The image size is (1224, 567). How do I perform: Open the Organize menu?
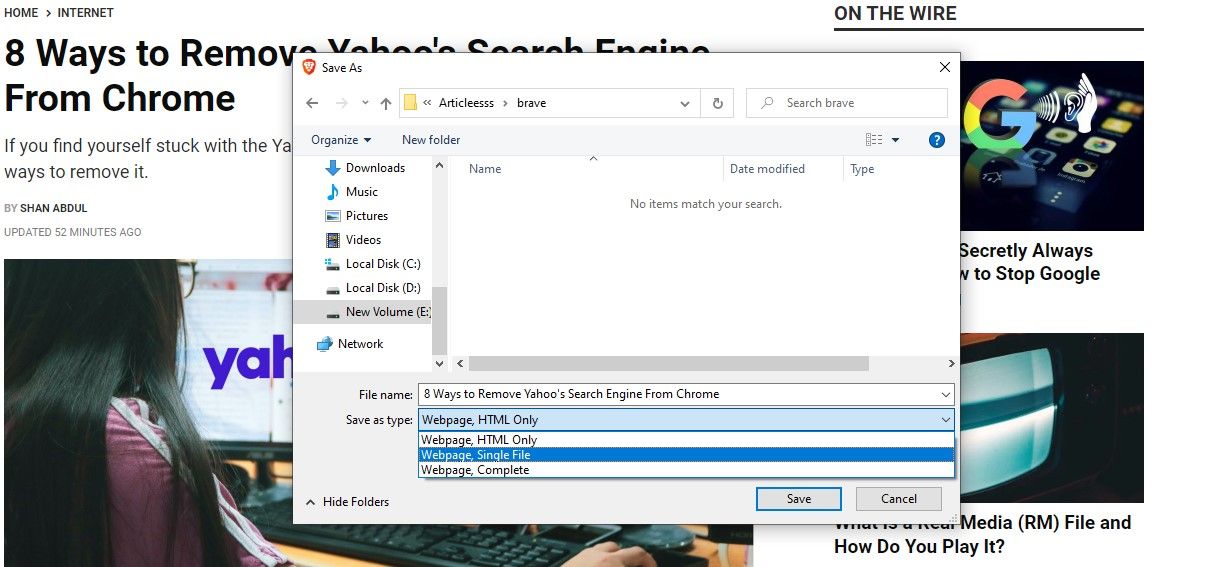[x=341, y=140]
